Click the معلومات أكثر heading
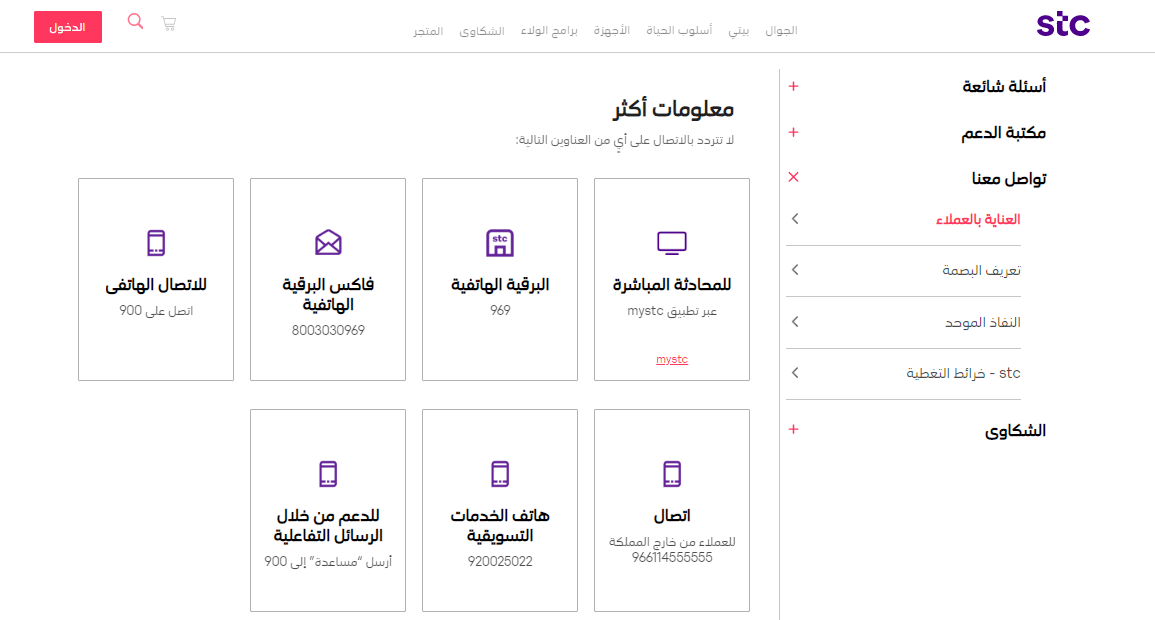 pyautogui.click(x=673, y=109)
